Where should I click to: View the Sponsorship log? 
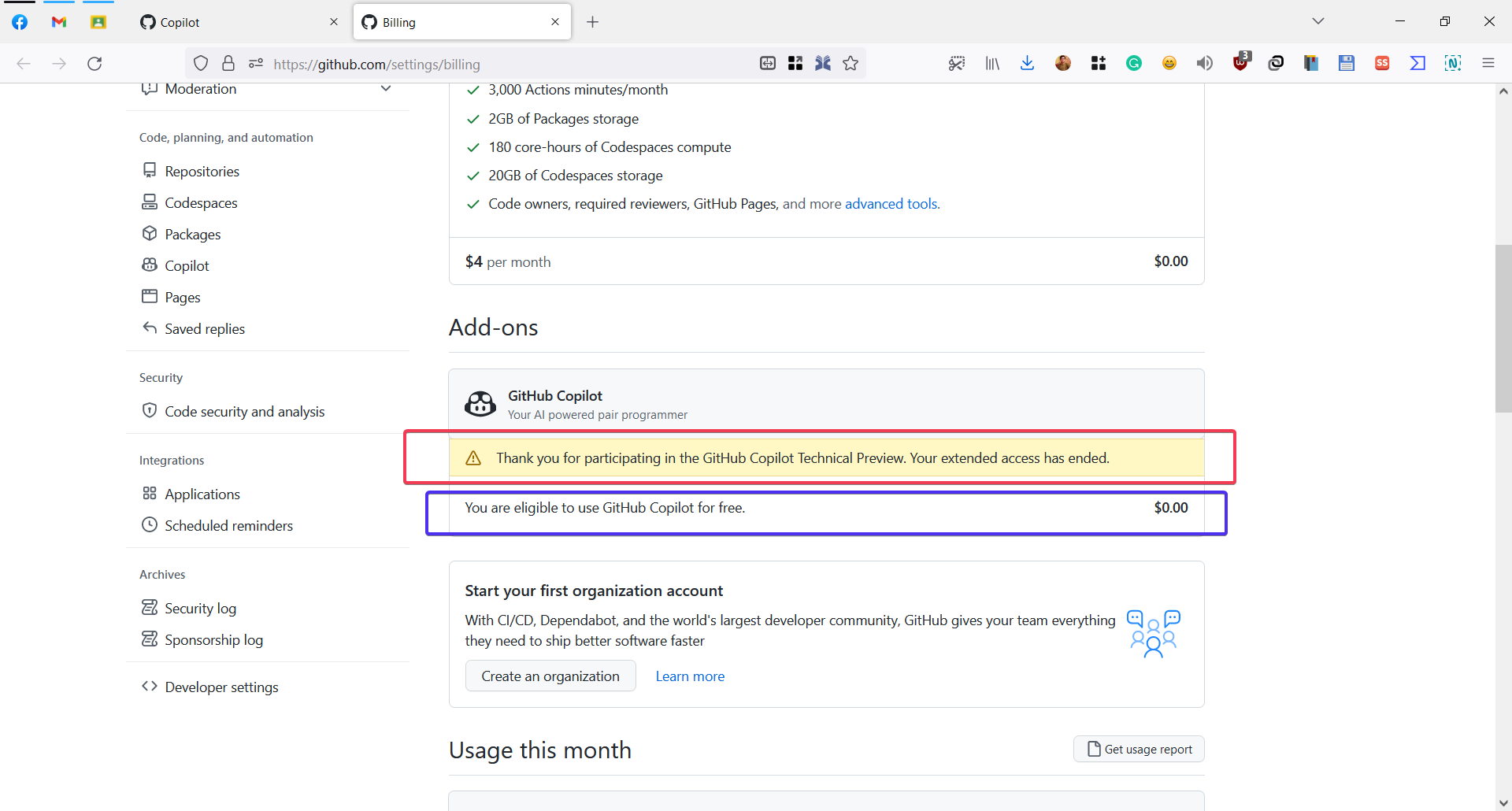[x=213, y=639]
